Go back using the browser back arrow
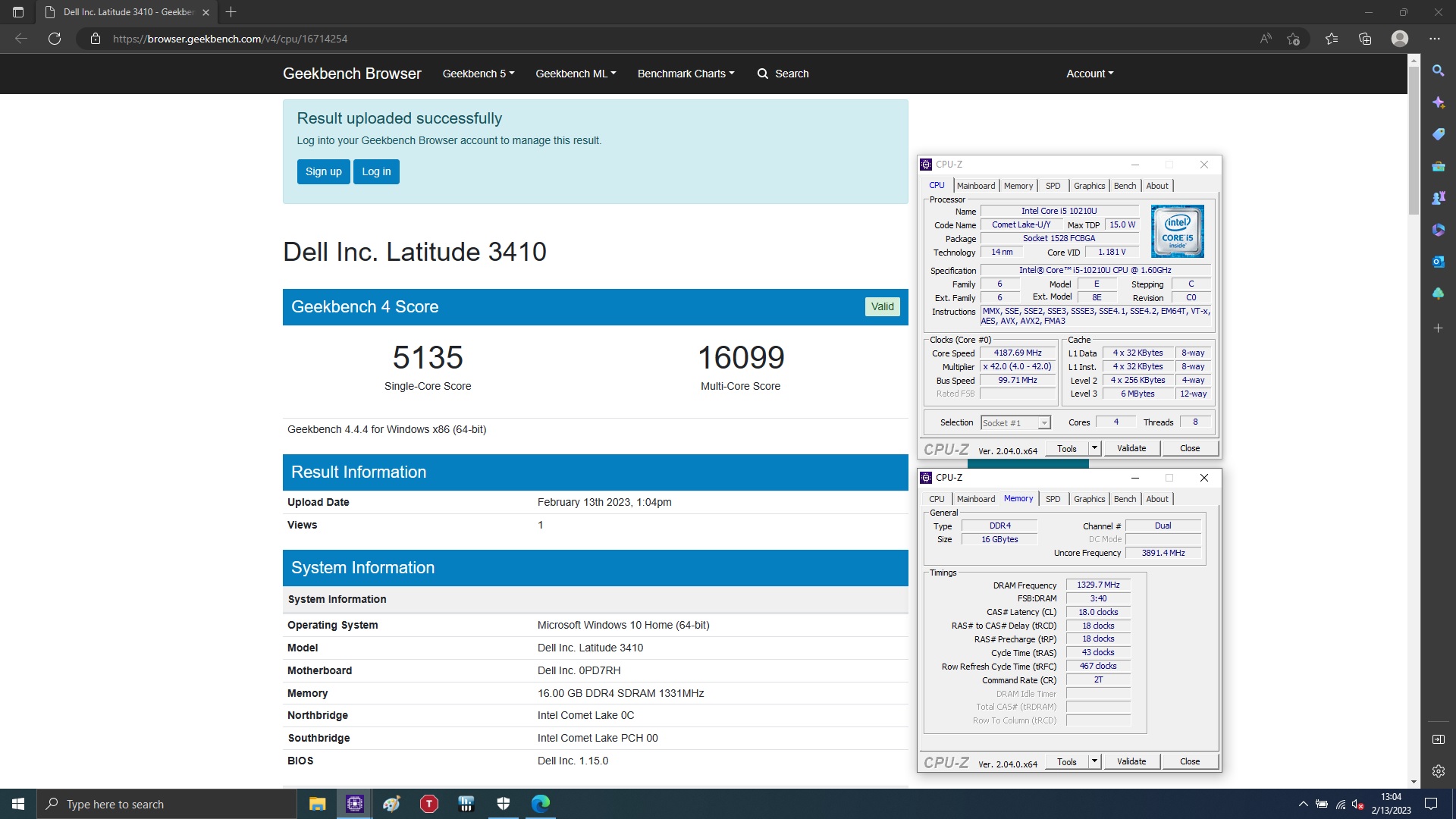The height and width of the screenshot is (819, 1456). (21, 39)
